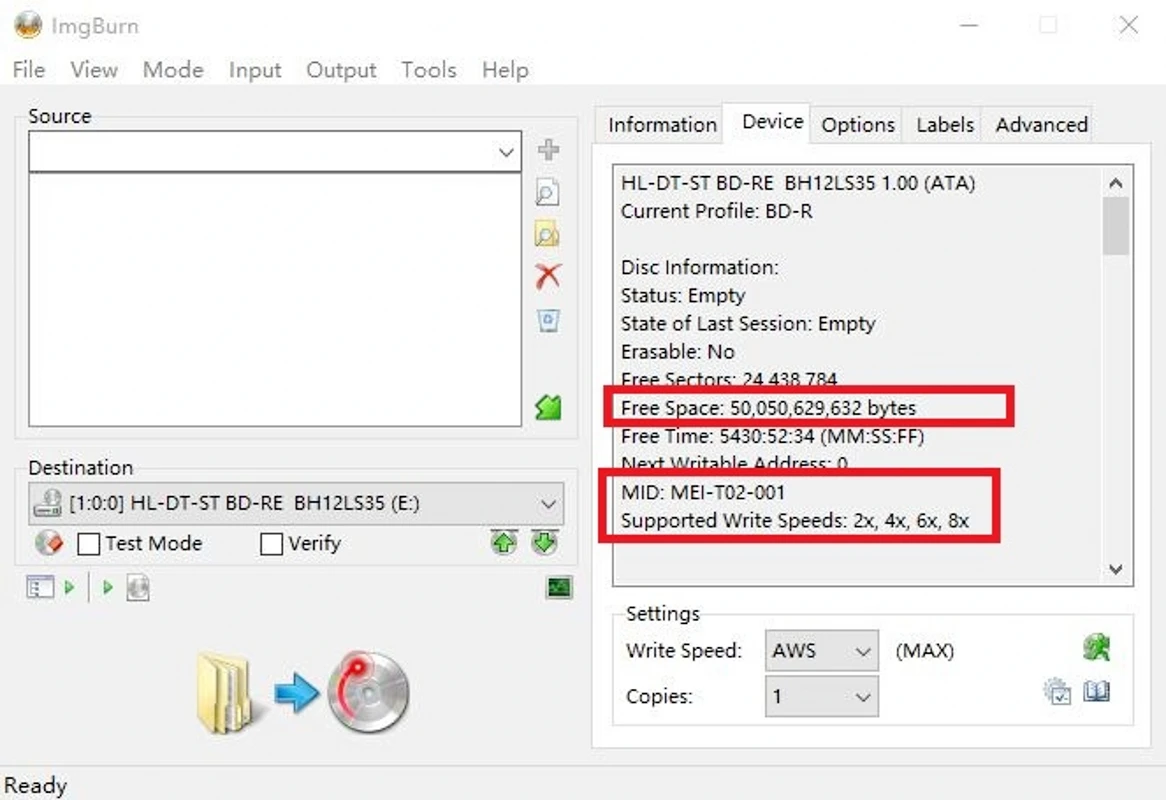Switch to the Options tab
Screen dimensions: 1166x800
[856, 125]
